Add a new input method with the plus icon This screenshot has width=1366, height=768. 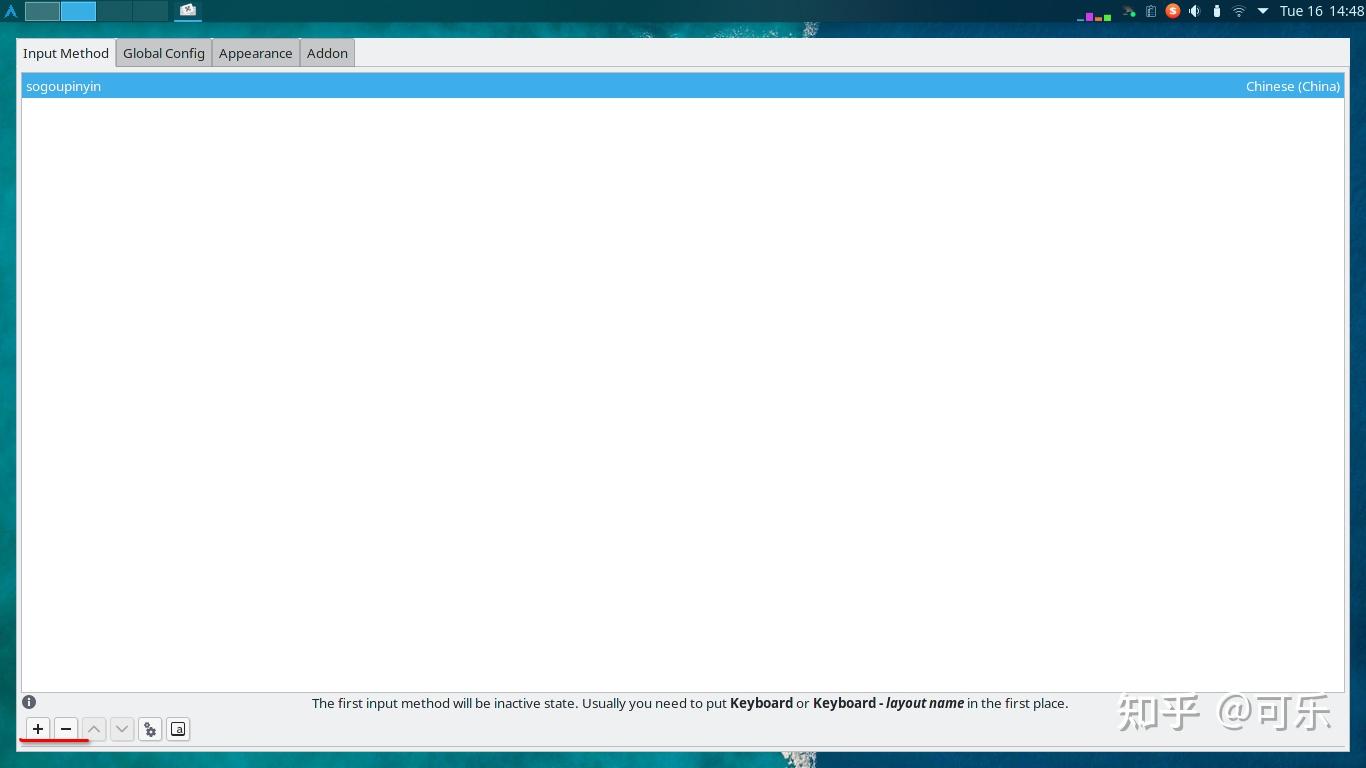pyautogui.click(x=37, y=729)
